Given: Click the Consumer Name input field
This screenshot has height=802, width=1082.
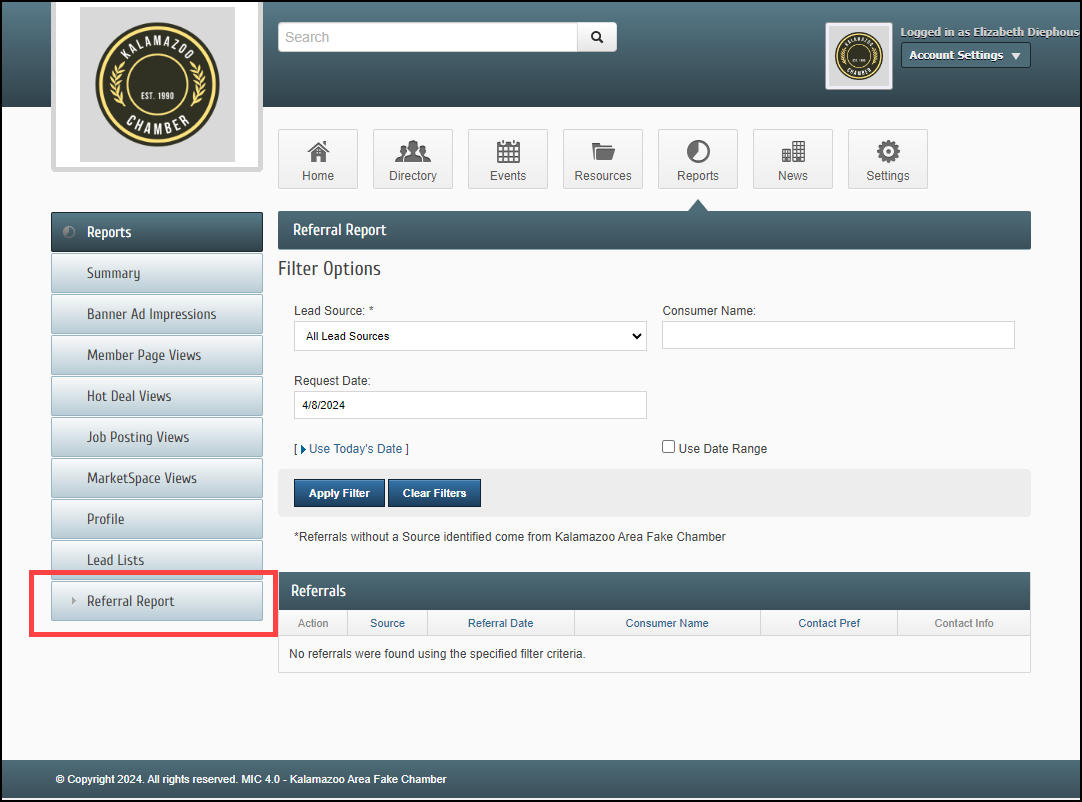Looking at the screenshot, I should point(838,335).
